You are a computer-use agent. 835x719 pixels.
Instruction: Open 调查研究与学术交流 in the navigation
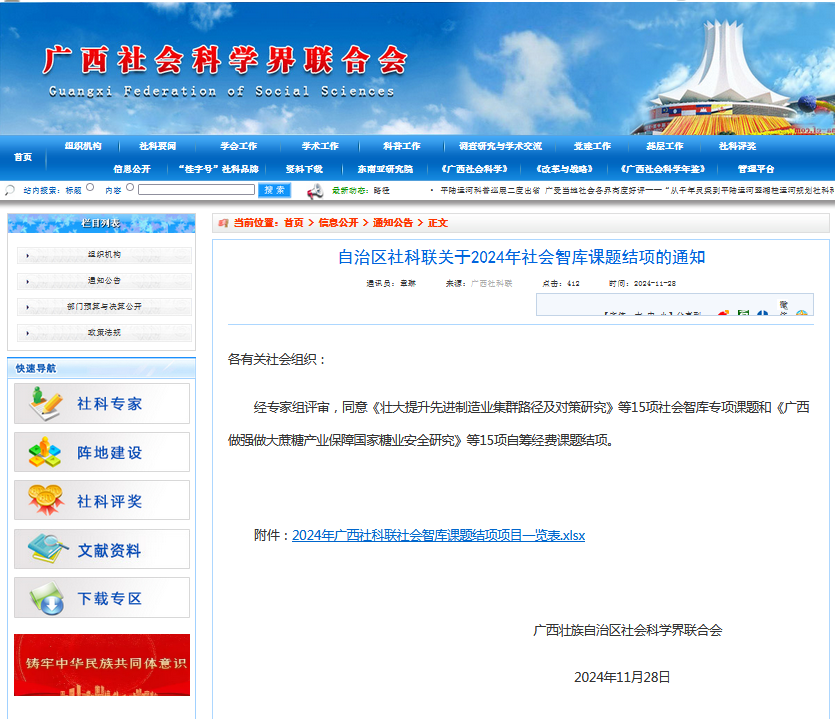coord(501,146)
